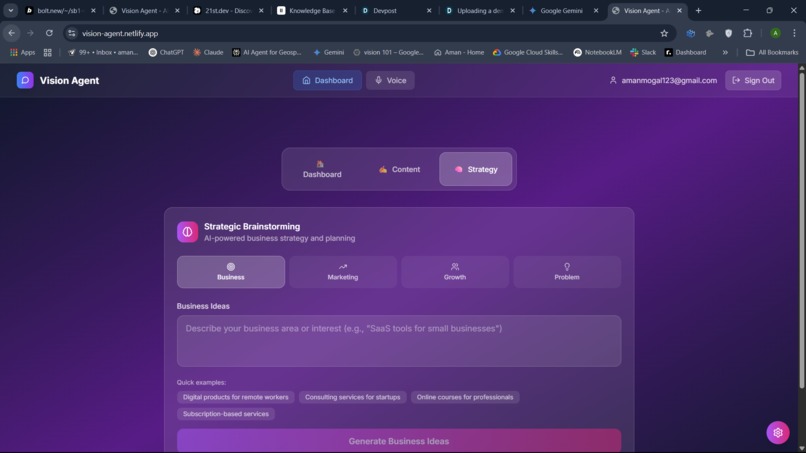The image size is (806, 453).
Task: Open the NotebookLM bookmark
Action: click(597, 52)
